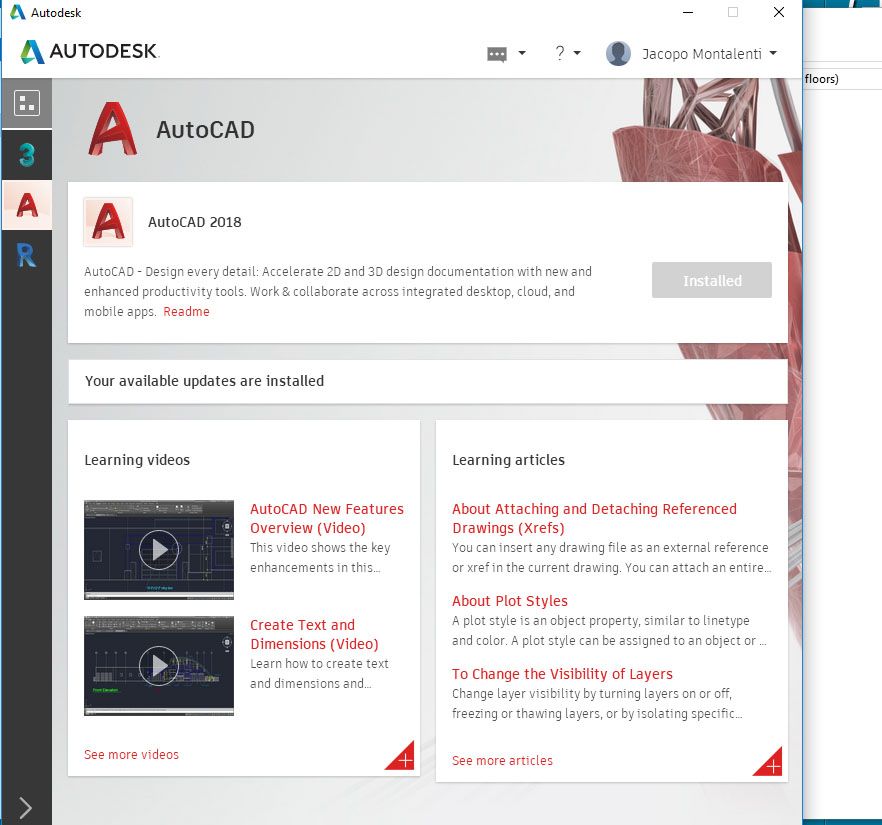Select the AutoCAD icon in sidebar
Image resolution: width=882 pixels, height=825 pixels.
[x=26, y=205]
